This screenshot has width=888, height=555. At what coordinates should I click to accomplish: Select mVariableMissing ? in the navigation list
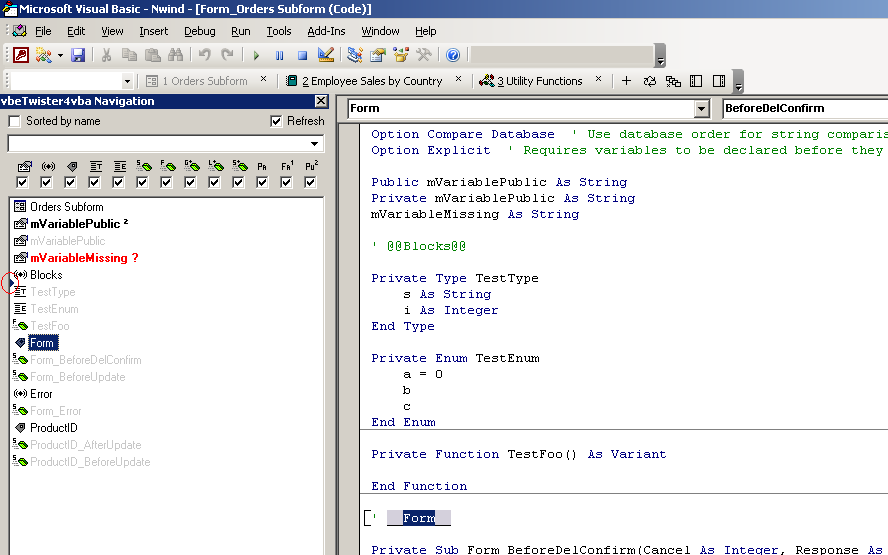(x=84, y=258)
